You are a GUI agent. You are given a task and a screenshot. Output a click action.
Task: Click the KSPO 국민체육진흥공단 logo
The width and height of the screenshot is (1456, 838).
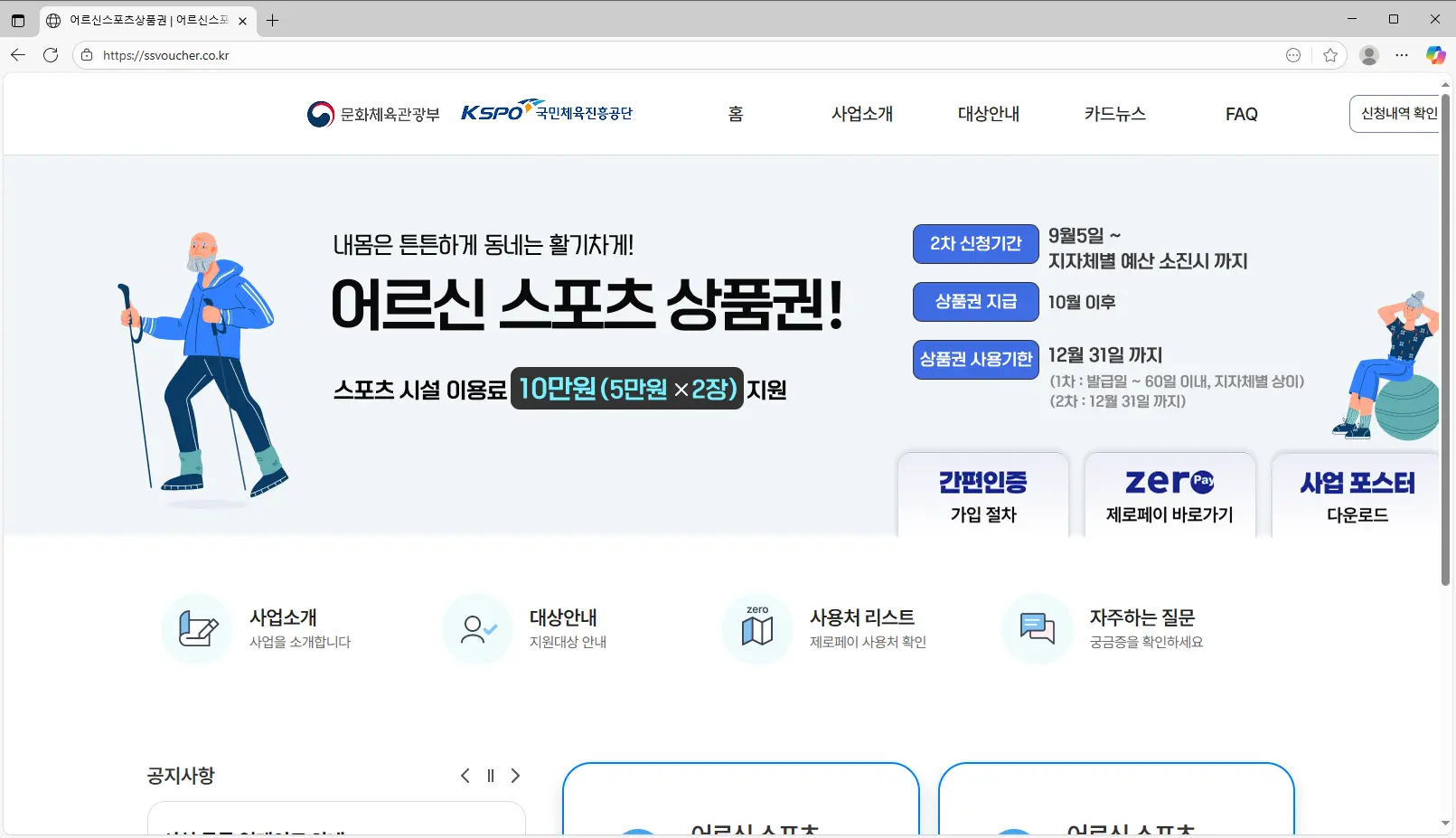tap(546, 112)
